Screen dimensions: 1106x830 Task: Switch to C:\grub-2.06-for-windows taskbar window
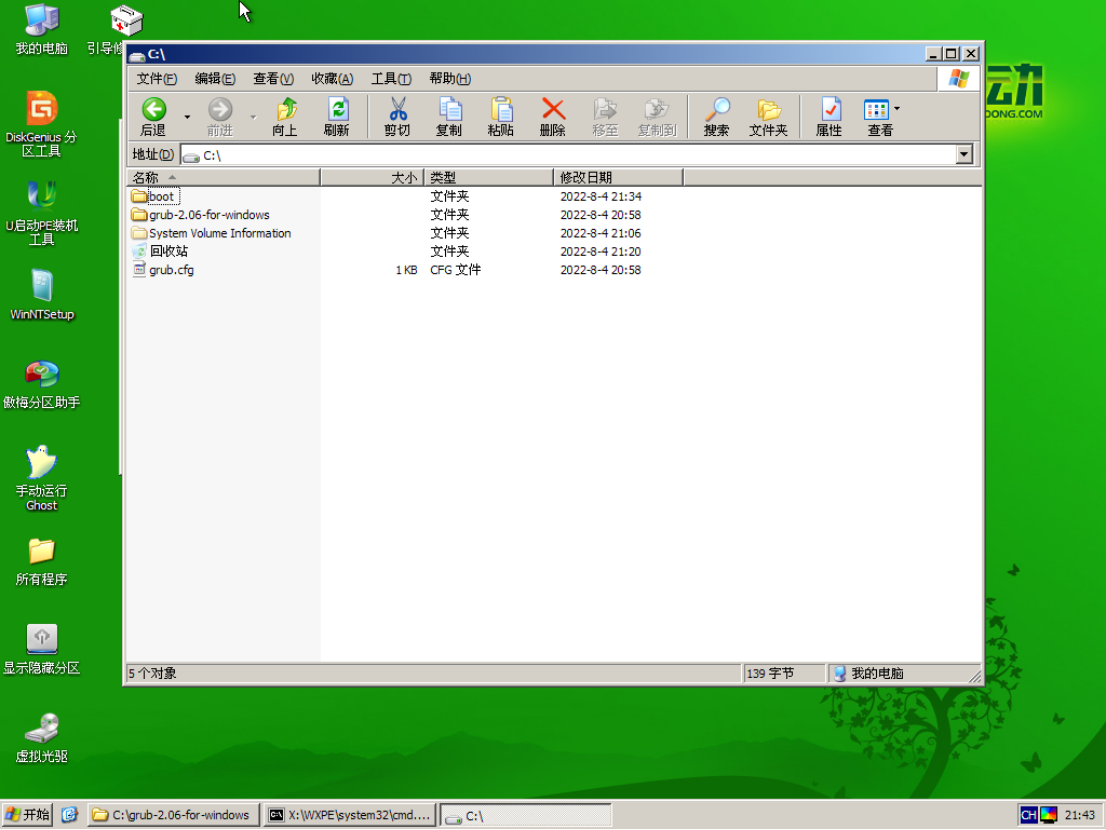tap(173, 815)
